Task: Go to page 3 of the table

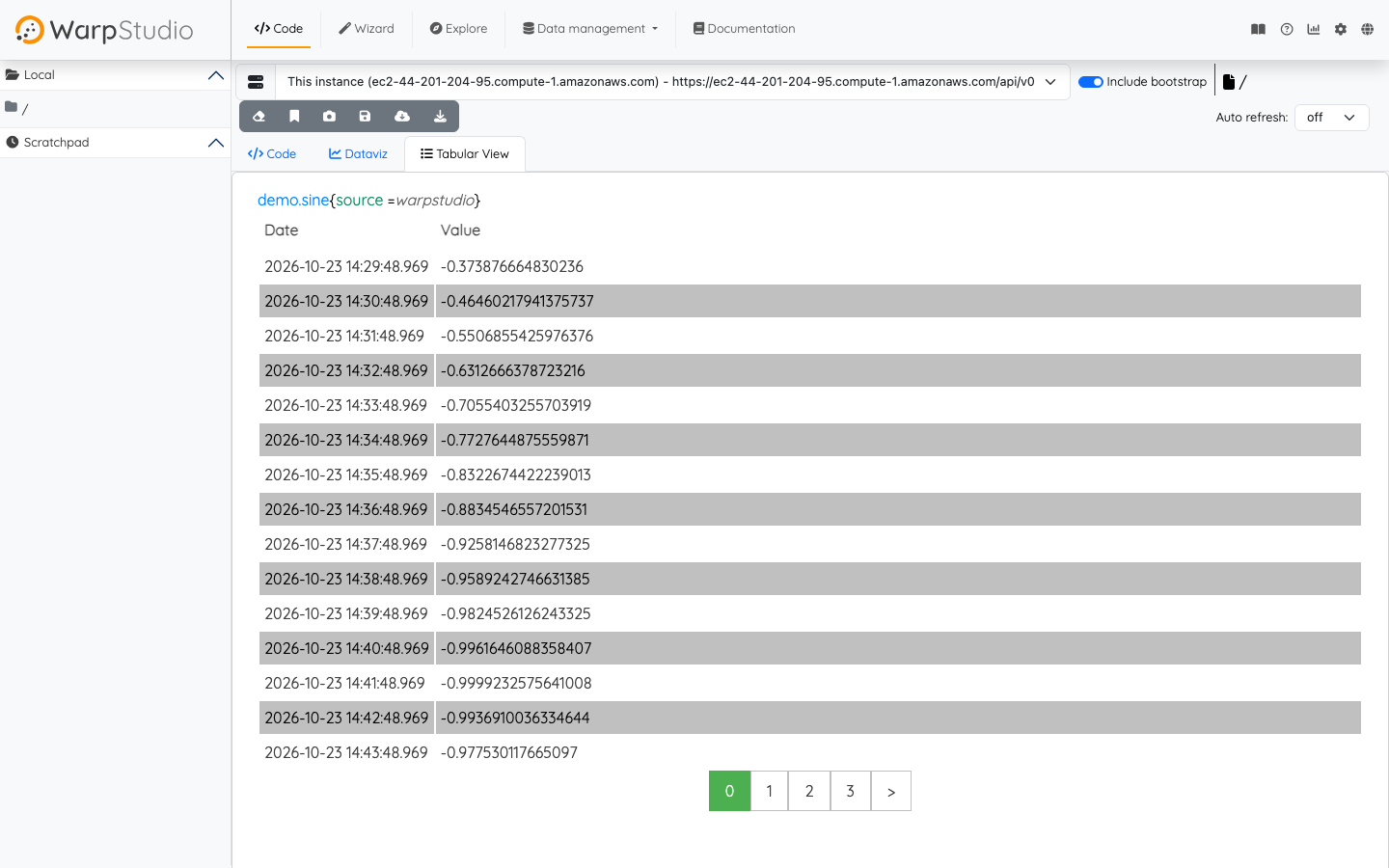Action: (x=851, y=791)
